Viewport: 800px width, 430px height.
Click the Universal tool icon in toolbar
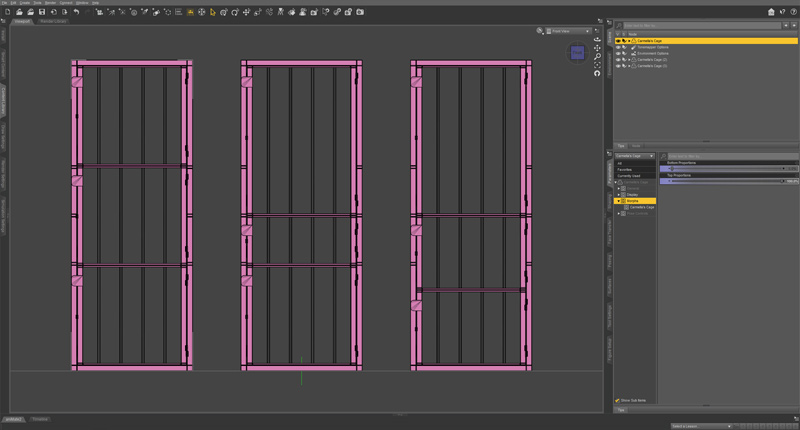coord(202,12)
